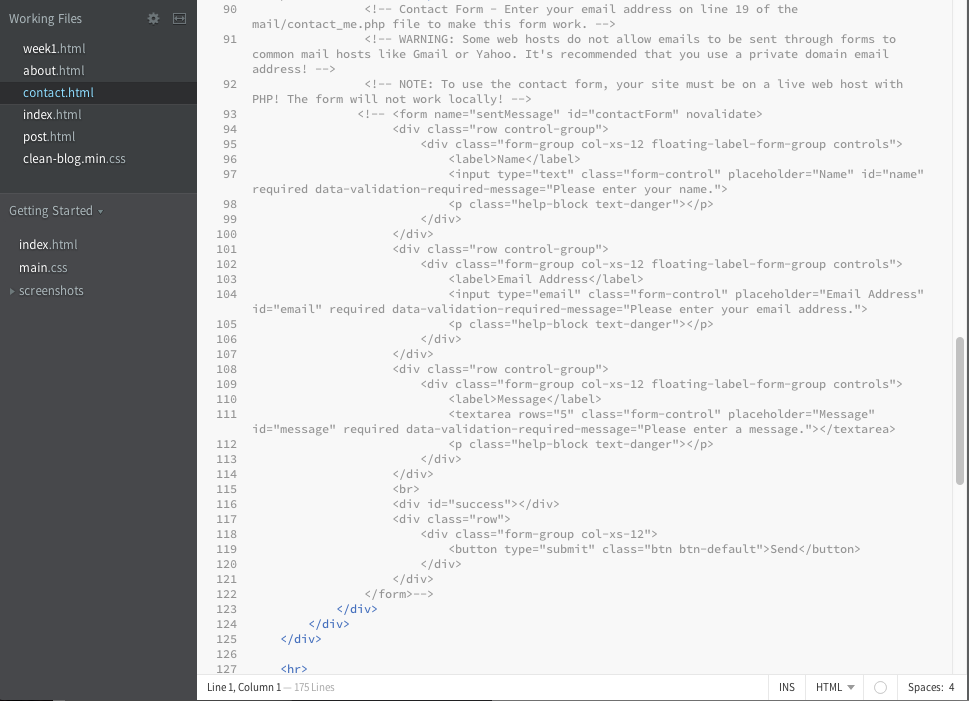This screenshot has height=701, width=969.
Task: Click div class="row" on line 117
Action: (452, 519)
